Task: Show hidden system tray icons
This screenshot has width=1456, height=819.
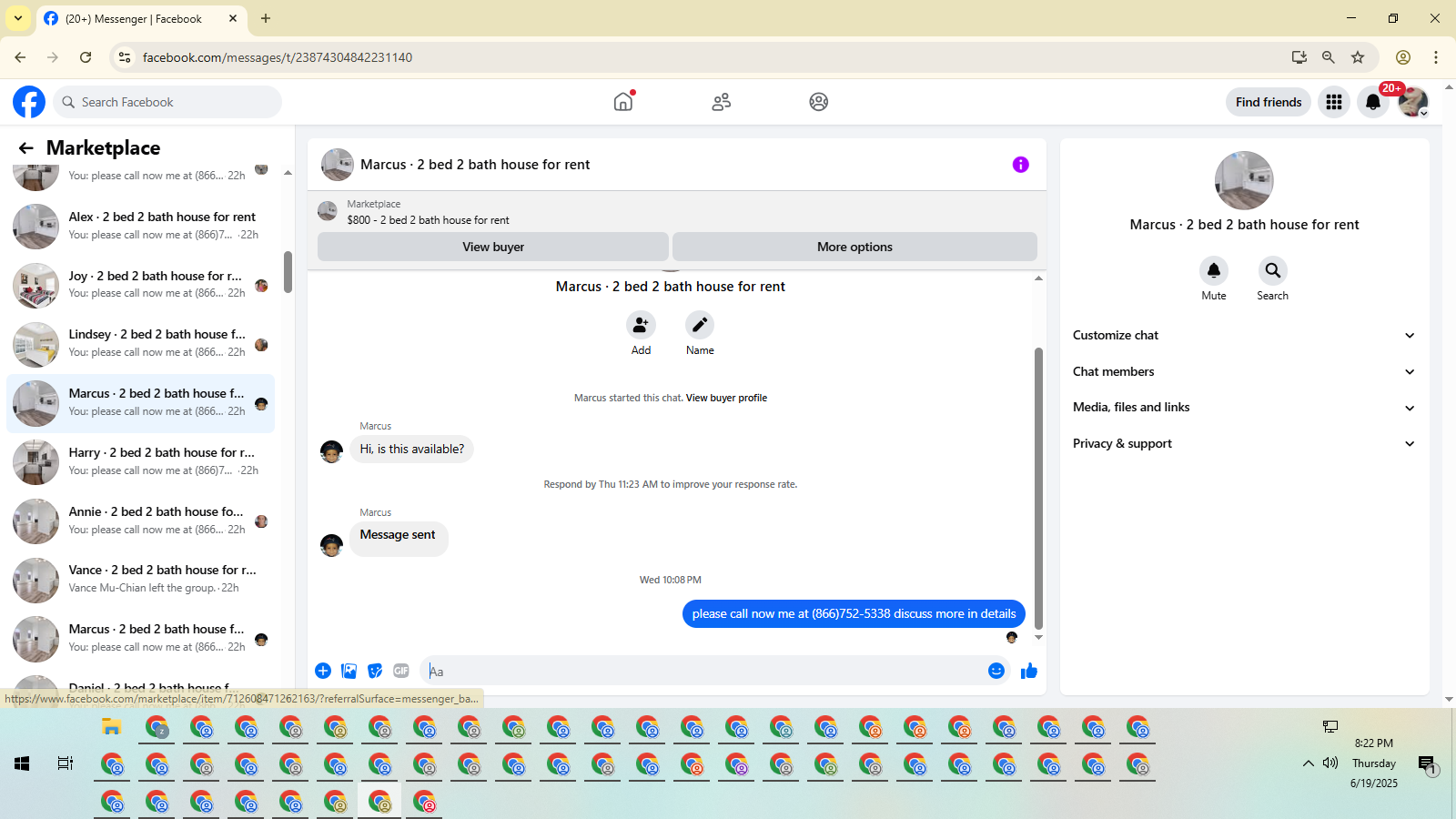Action: pos(1309,763)
